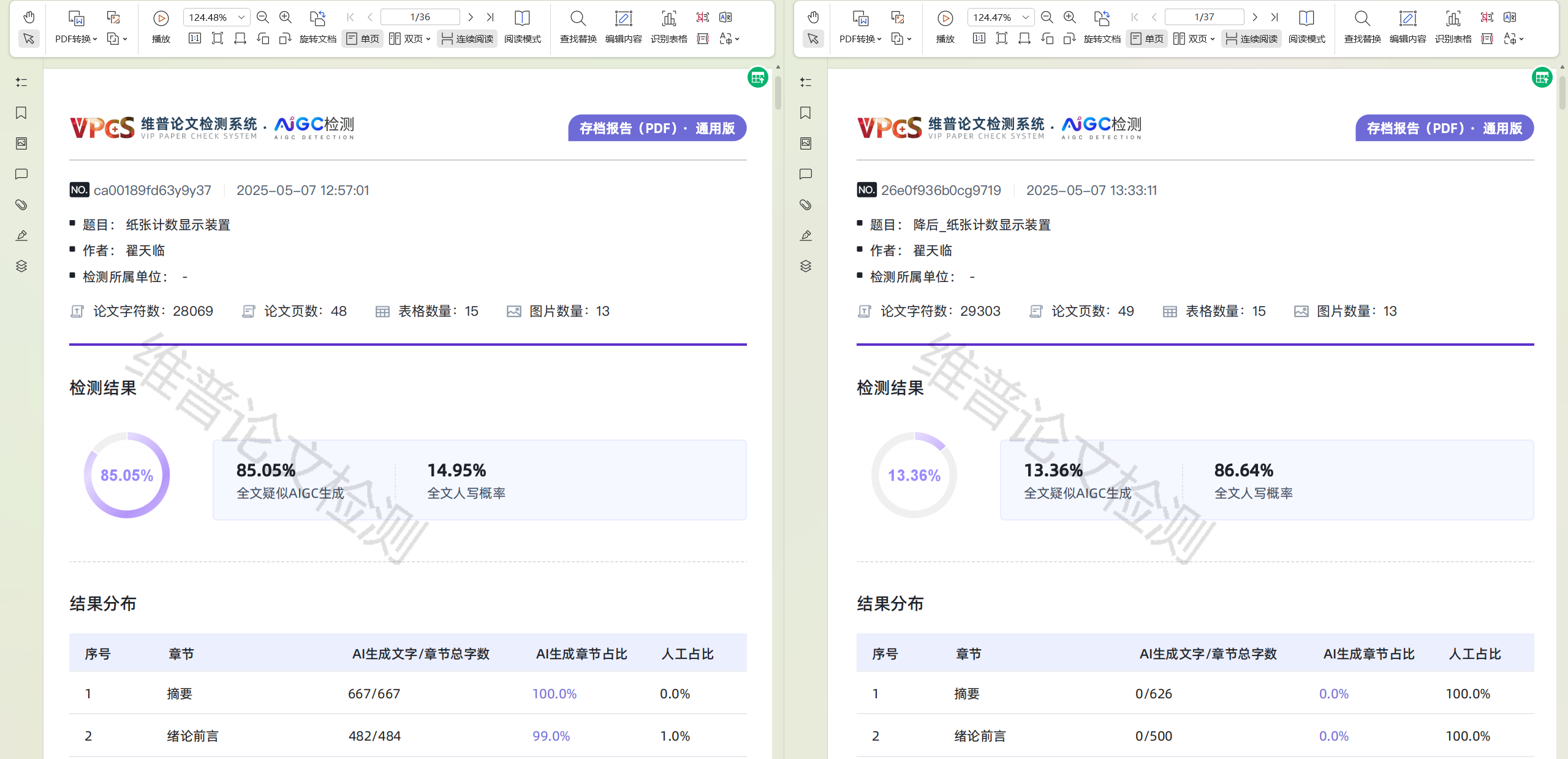
Task: Open attachments paperclip panel in right sidebar
Action: pos(806,205)
